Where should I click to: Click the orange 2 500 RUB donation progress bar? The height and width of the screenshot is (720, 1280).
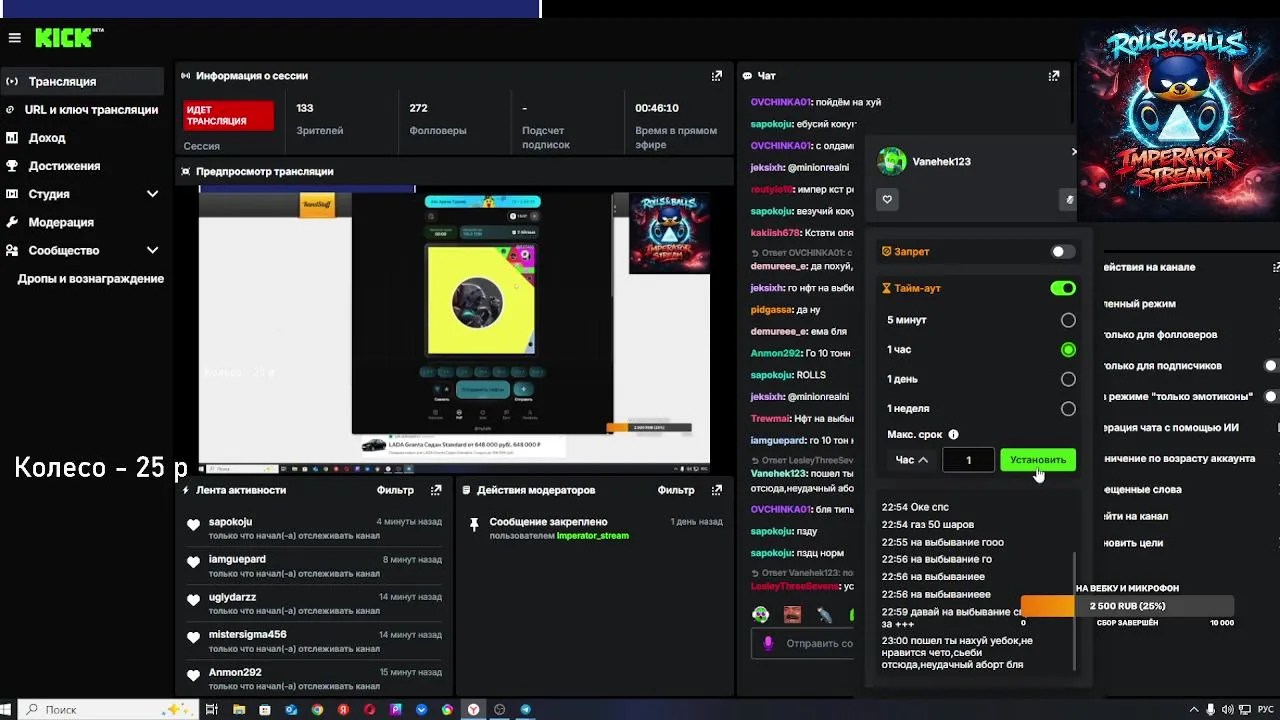[1127, 606]
